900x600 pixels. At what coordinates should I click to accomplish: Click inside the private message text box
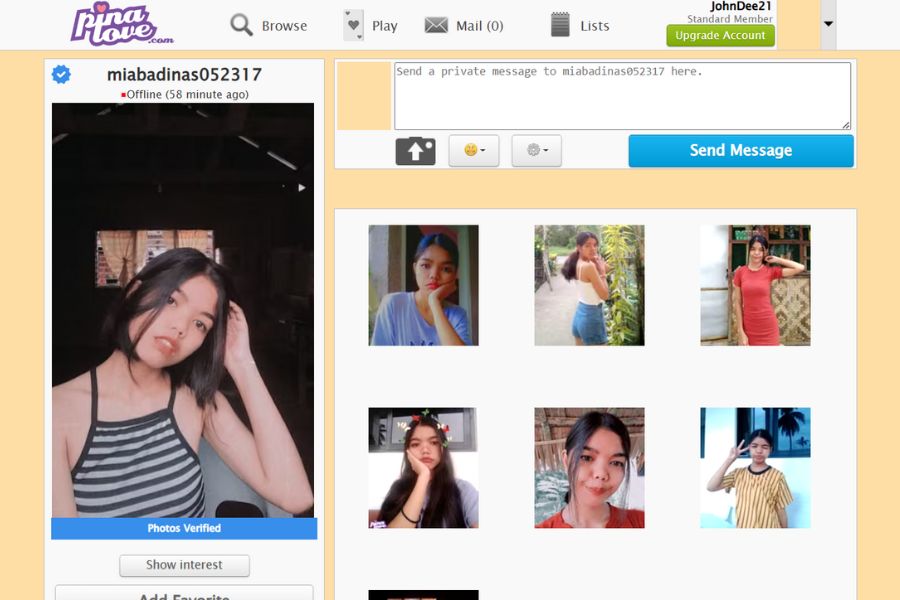622,96
